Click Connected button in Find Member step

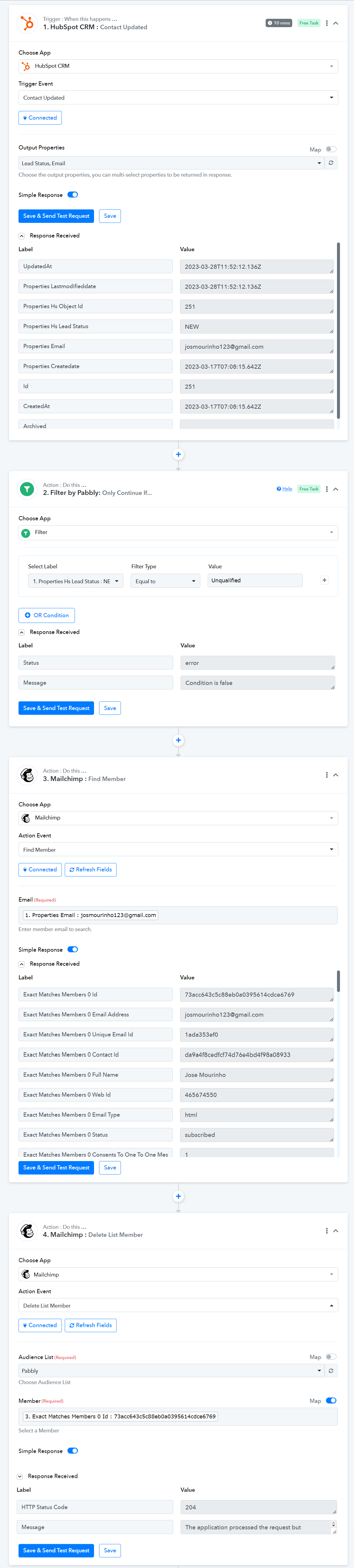click(40, 870)
